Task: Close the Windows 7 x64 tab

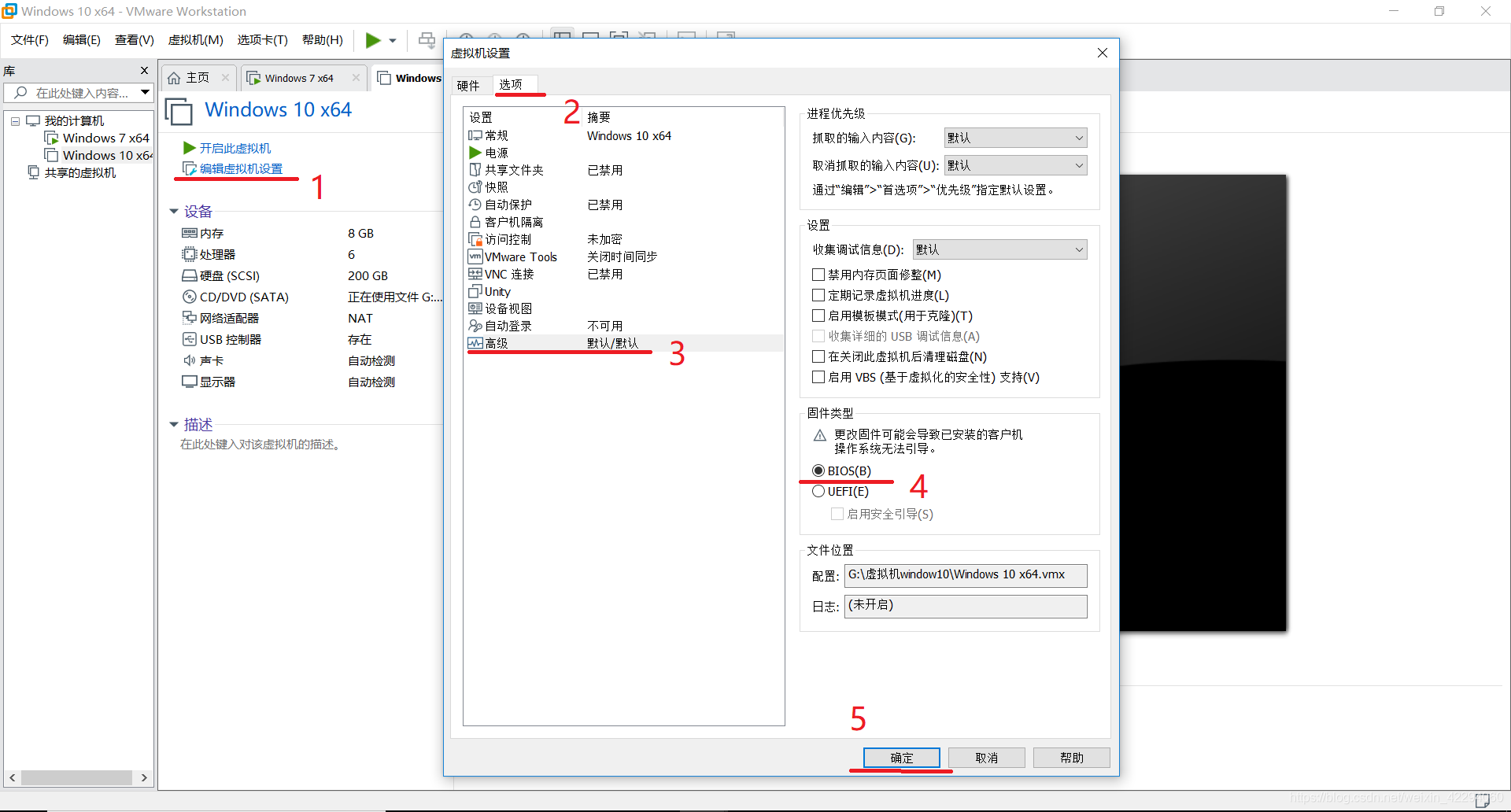Action: point(356,77)
